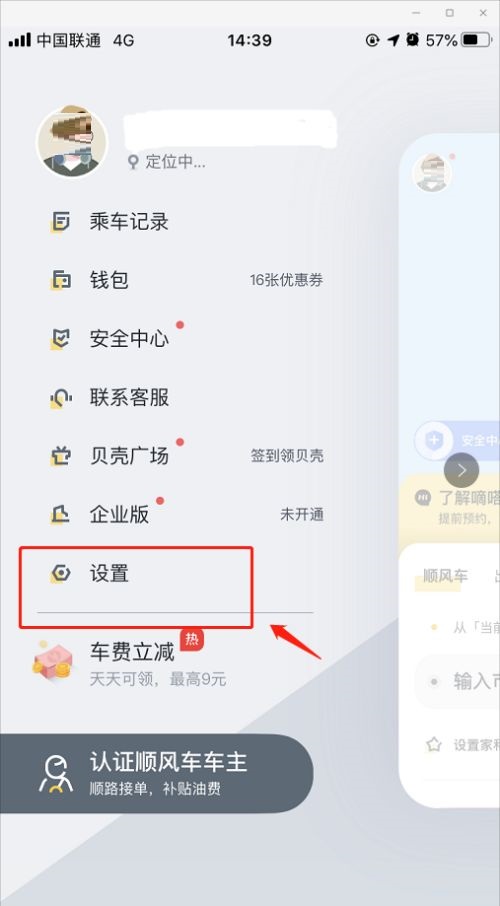The width and height of the screenshot is (500, 906).
Task: Tap the 签到领贝壳 check-in link
Action: pyautogui.click(x=287, y=456)
